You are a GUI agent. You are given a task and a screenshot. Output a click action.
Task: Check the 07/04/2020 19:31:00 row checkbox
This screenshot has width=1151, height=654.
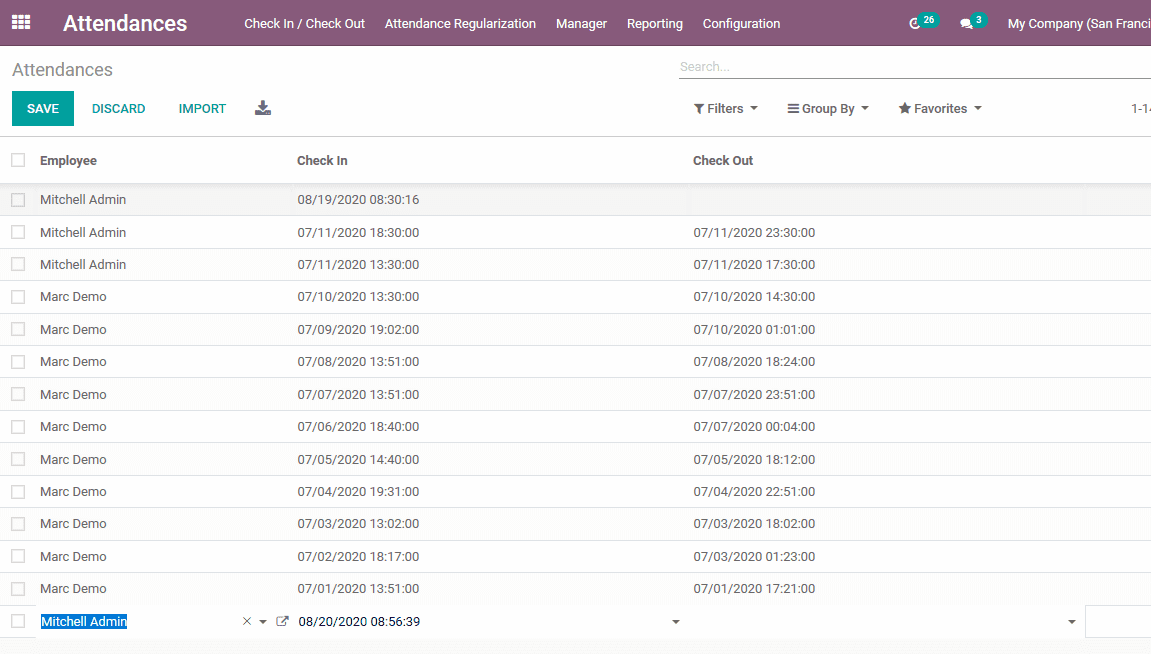18,492
